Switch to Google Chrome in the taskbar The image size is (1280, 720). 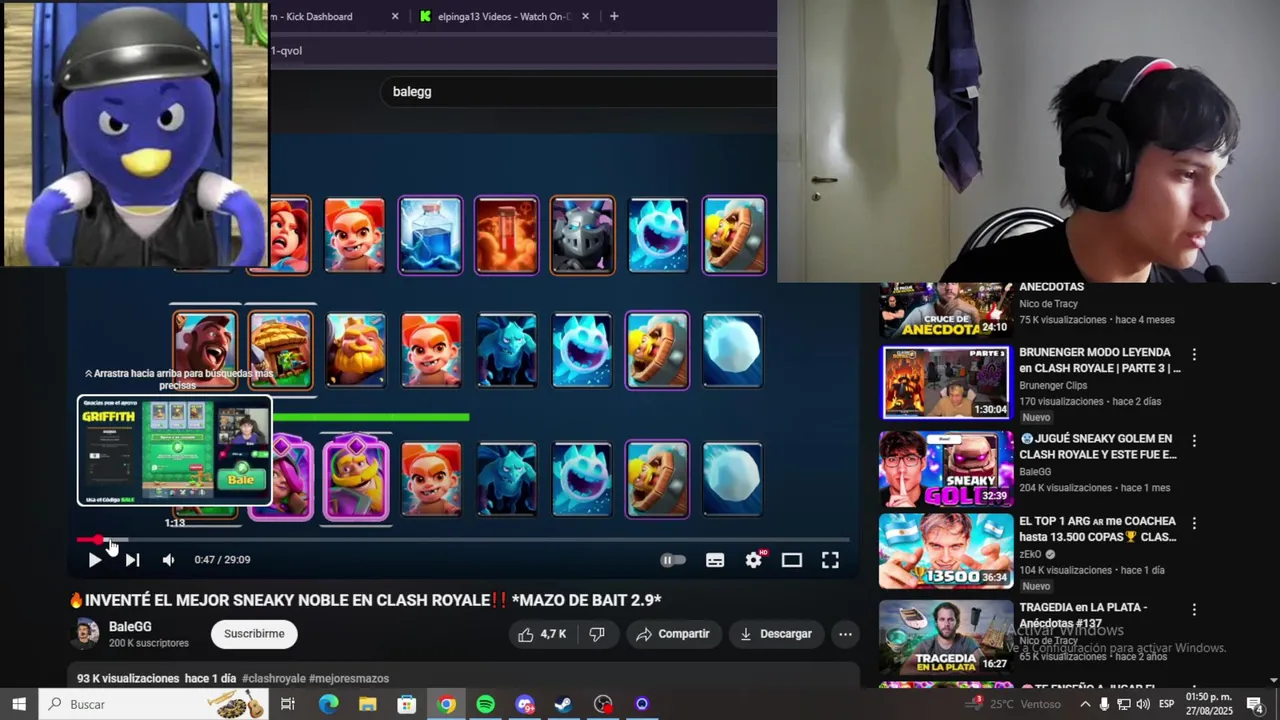(446, 704)
